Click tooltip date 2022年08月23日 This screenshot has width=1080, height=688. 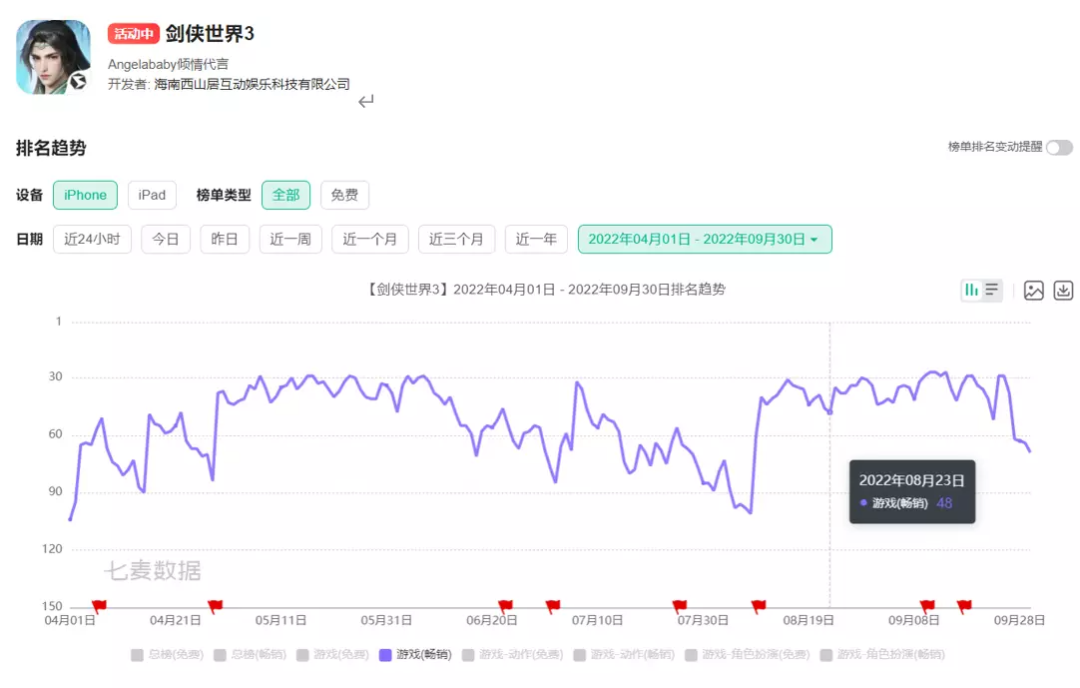[911, 480]
